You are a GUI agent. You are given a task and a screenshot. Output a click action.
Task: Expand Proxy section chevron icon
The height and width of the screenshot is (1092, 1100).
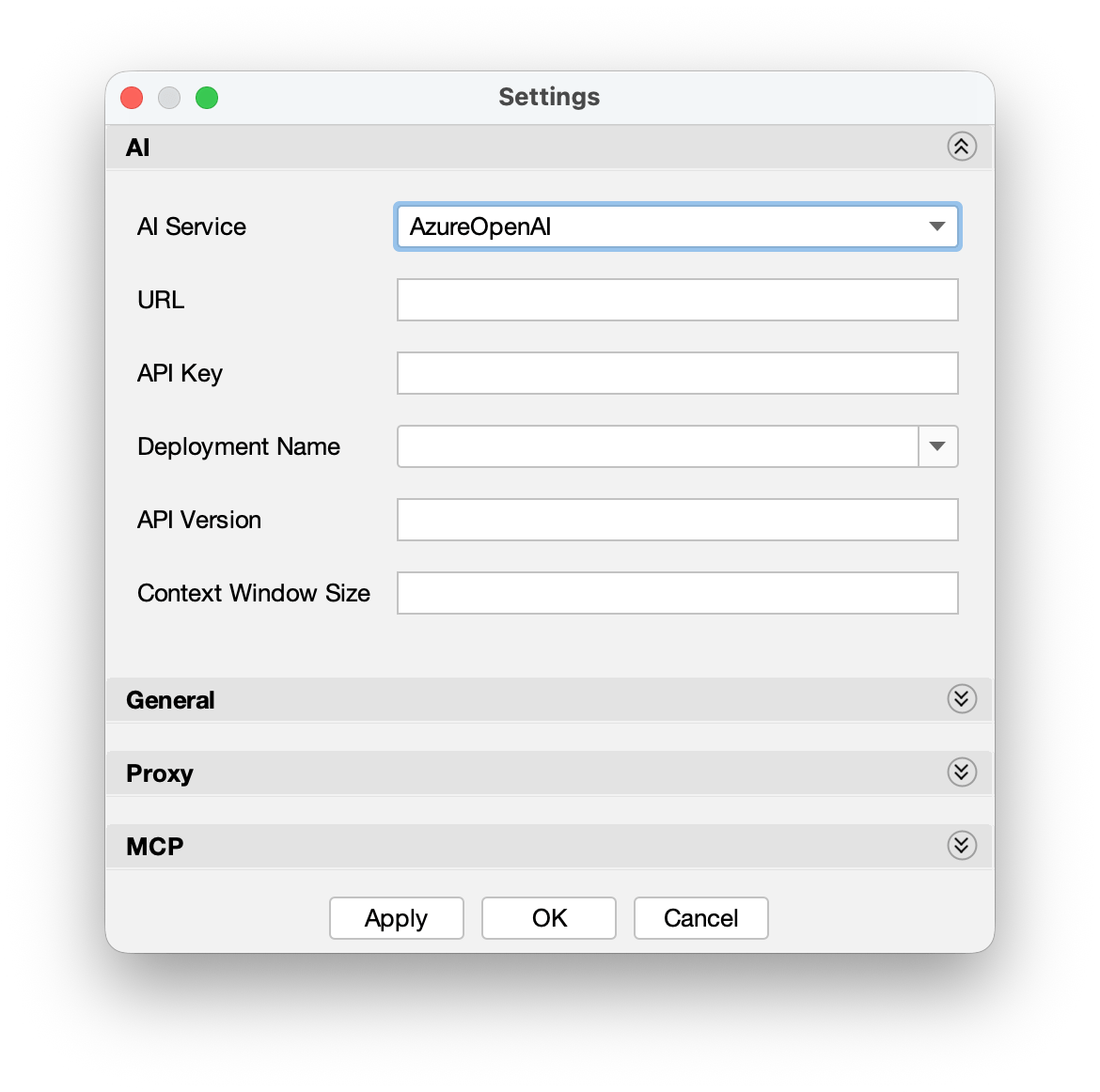click(x=961, y=772)
